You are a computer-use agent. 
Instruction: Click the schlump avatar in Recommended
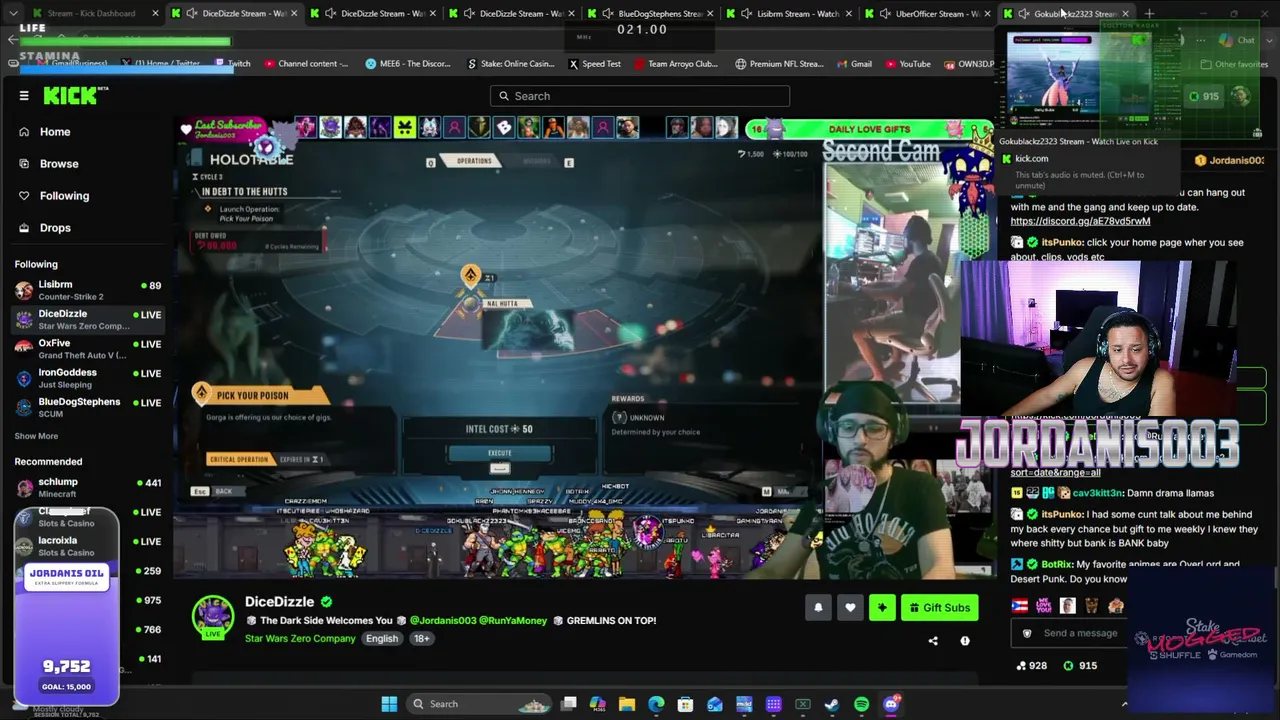[24, 487]
